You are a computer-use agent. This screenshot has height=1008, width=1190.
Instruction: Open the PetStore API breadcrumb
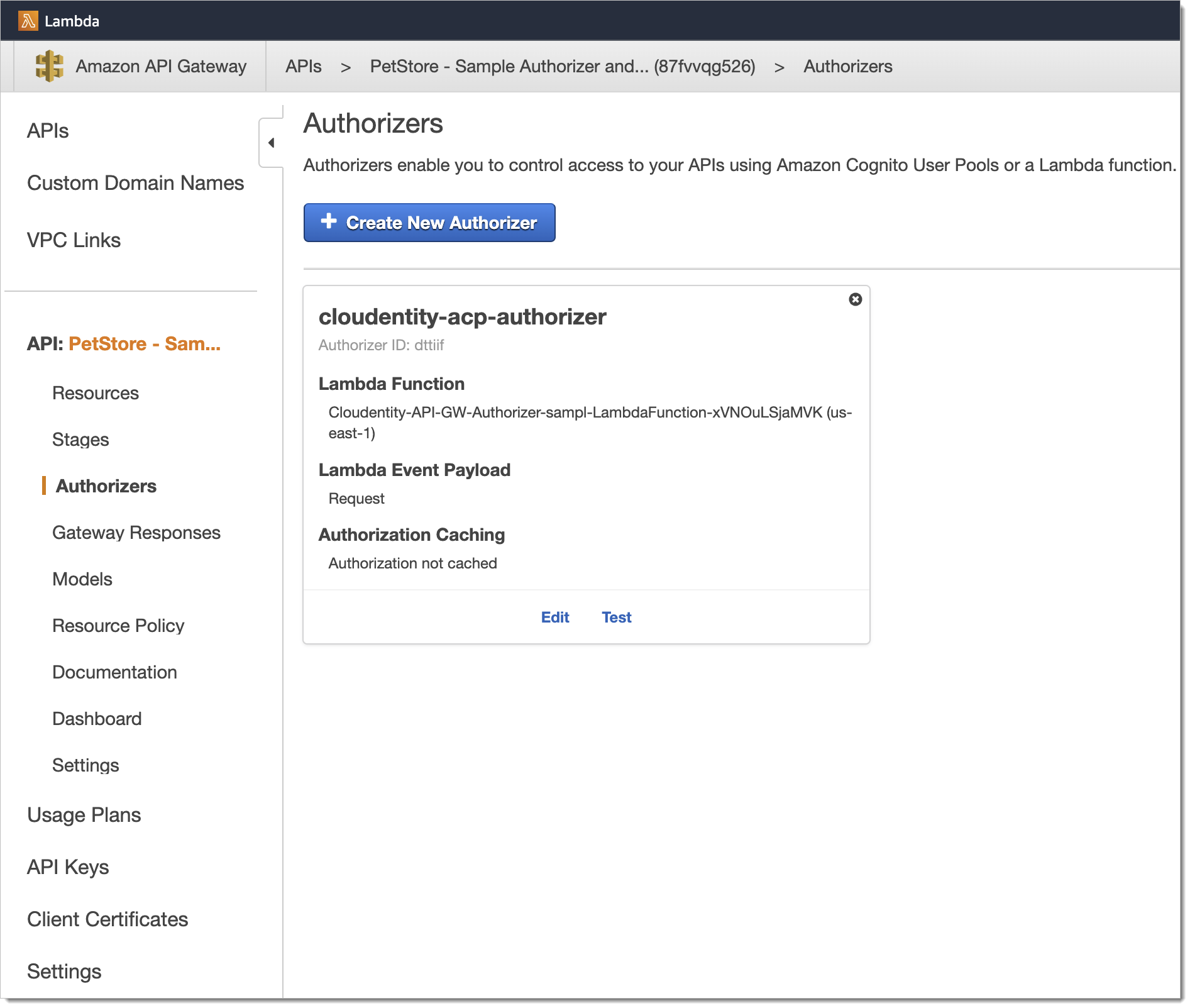563,67
